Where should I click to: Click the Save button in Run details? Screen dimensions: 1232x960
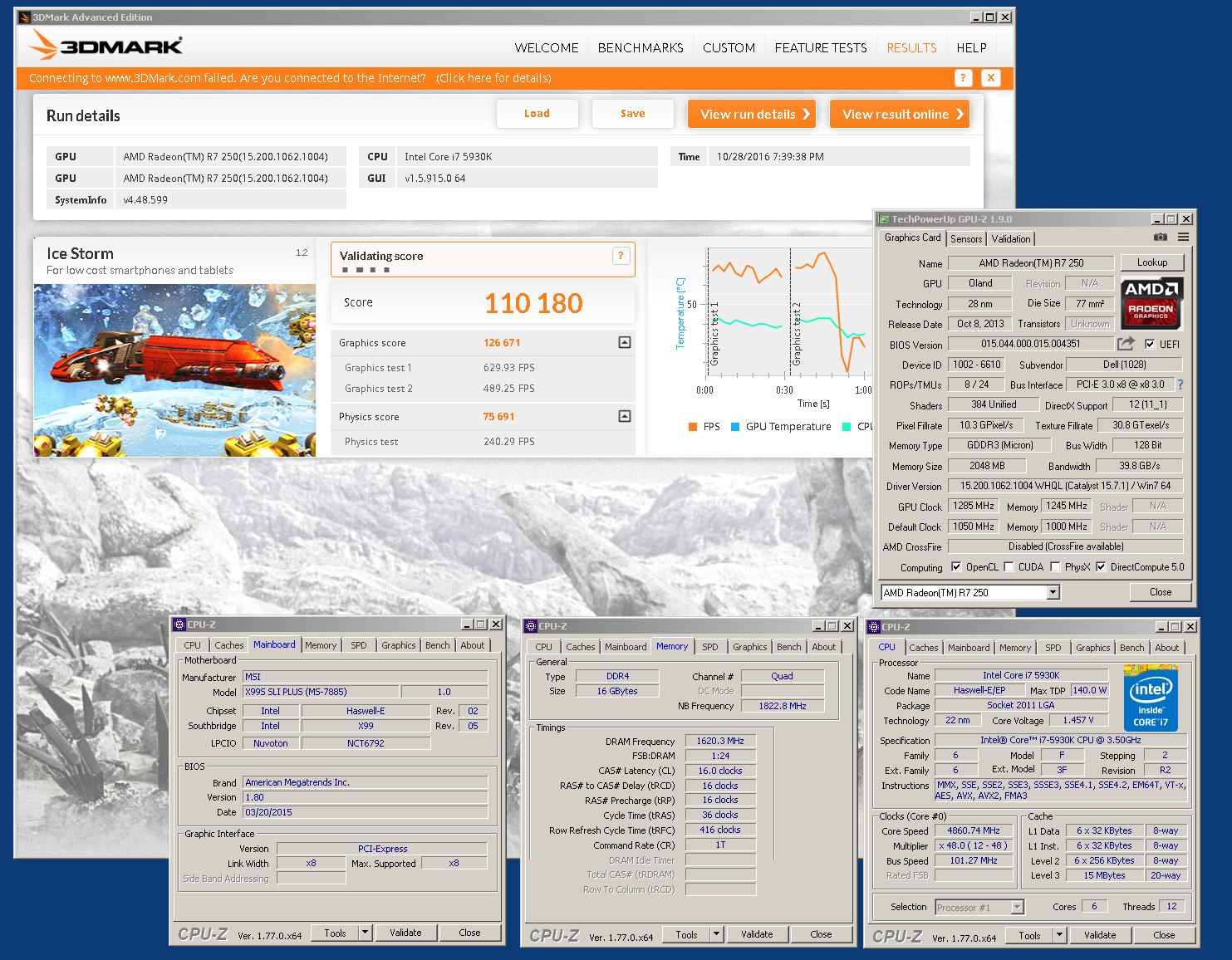coord(632,114)
